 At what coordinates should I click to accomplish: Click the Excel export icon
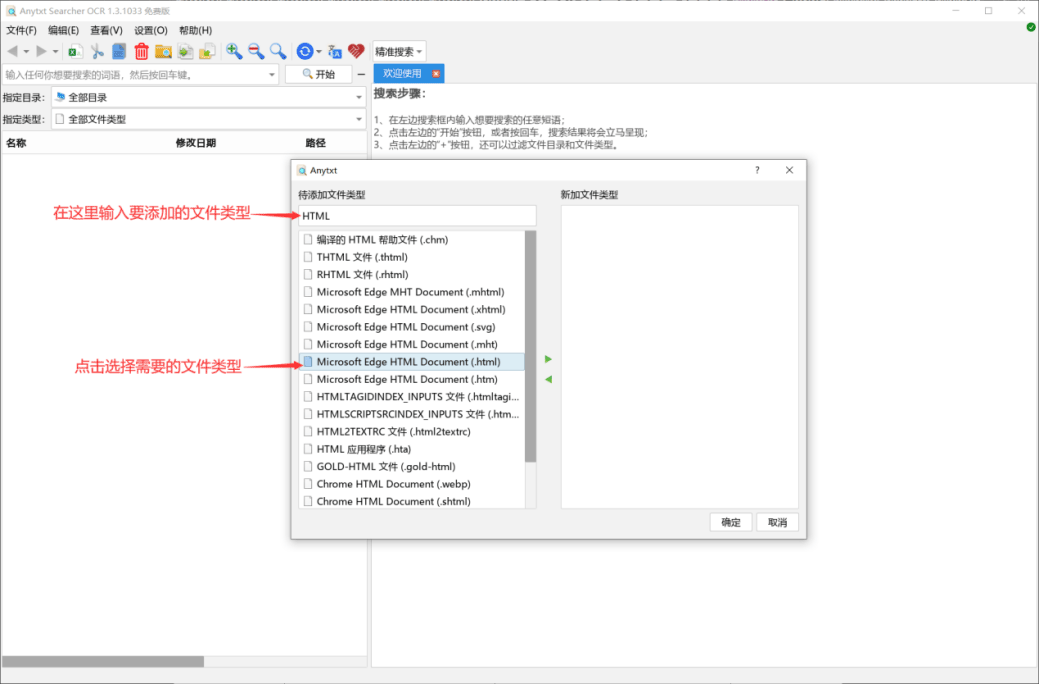point(76,51)
